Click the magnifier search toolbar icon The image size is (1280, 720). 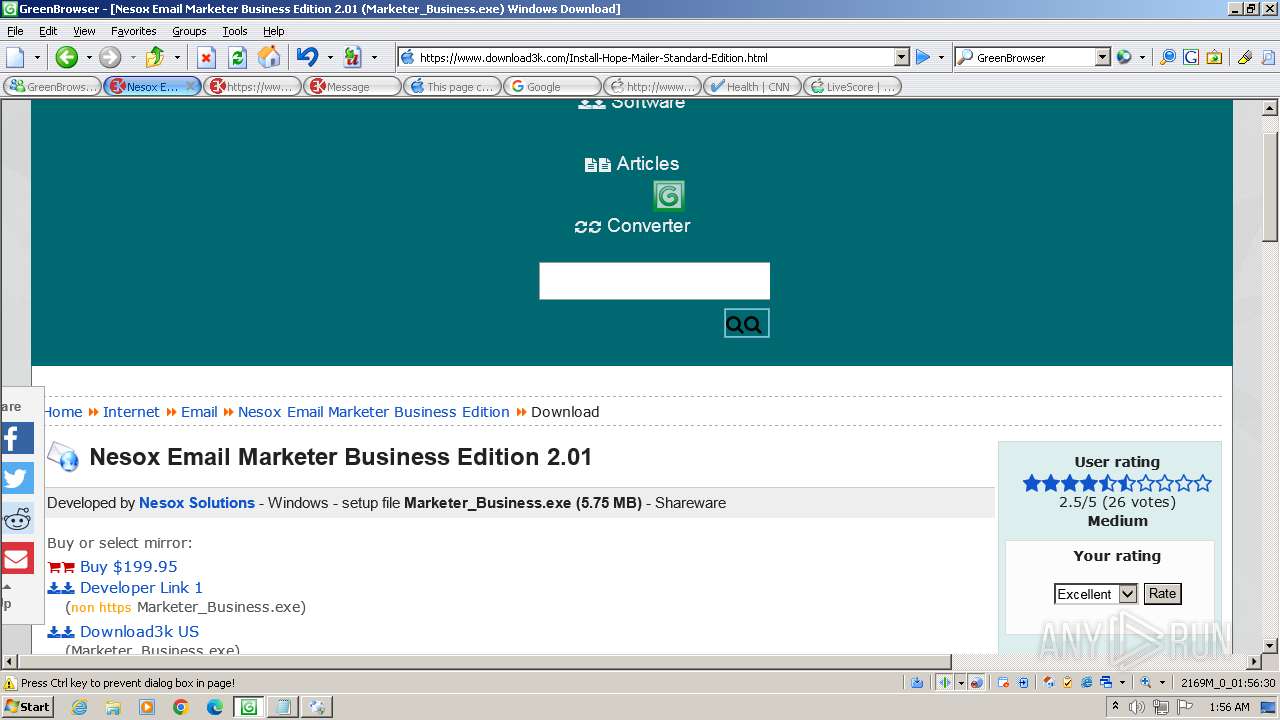coord(1168,57)
